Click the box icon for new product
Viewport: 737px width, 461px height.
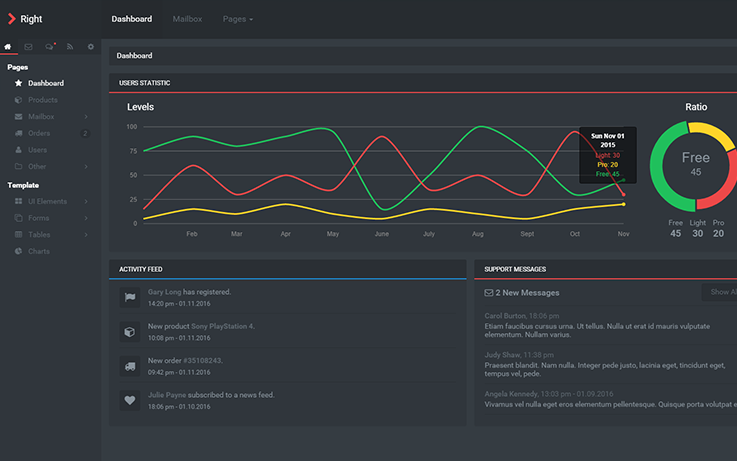pyautogui.click(x=129, y=331)
